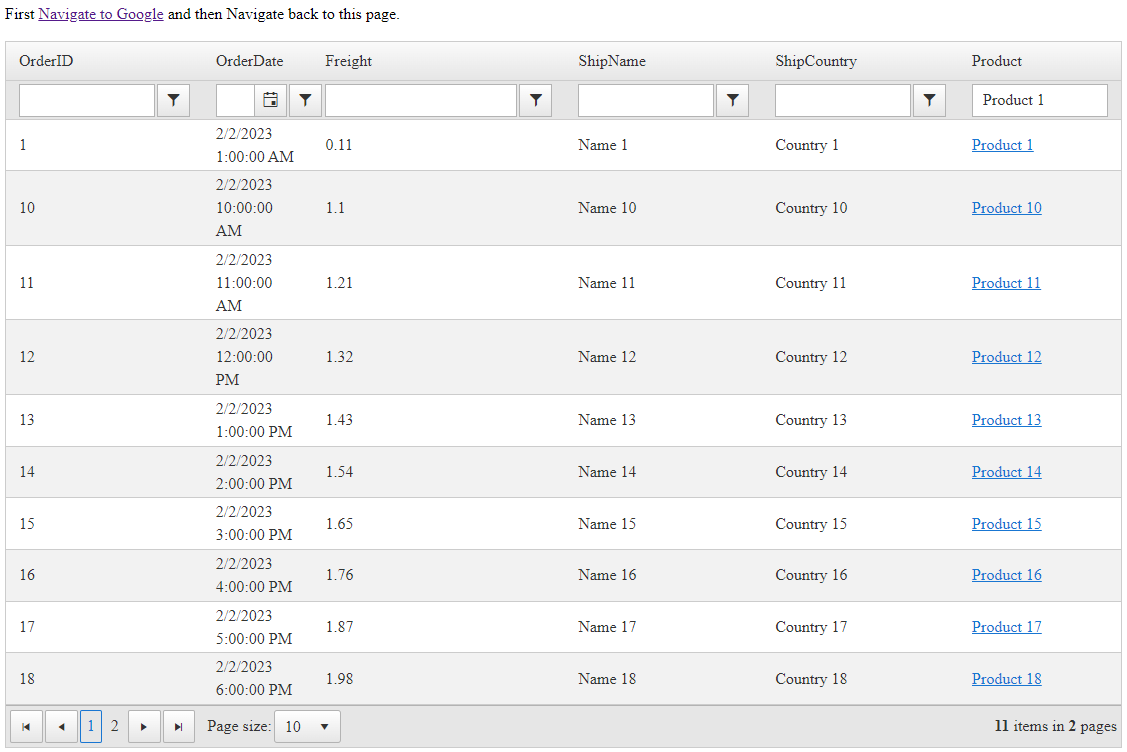The height and width of the screenshot is (752, 1127).
Task: Open the OrderDate calendar picker
Action: click(270, 100)
